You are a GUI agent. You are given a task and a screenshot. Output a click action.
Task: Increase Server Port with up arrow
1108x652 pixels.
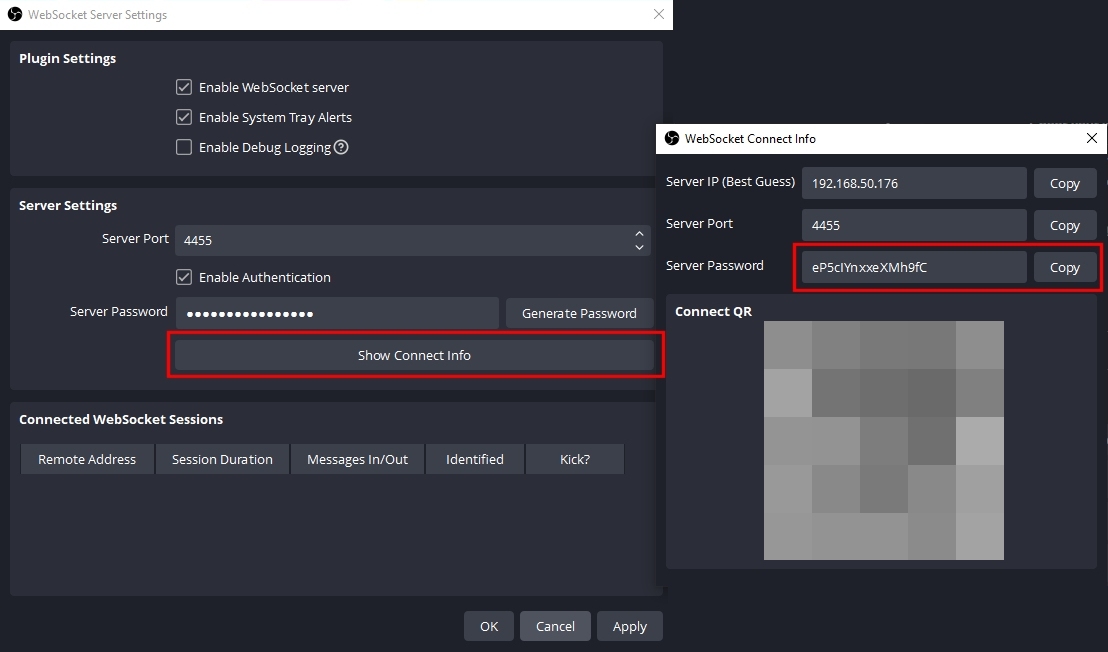pyautogui.click(x=639, y=233)
